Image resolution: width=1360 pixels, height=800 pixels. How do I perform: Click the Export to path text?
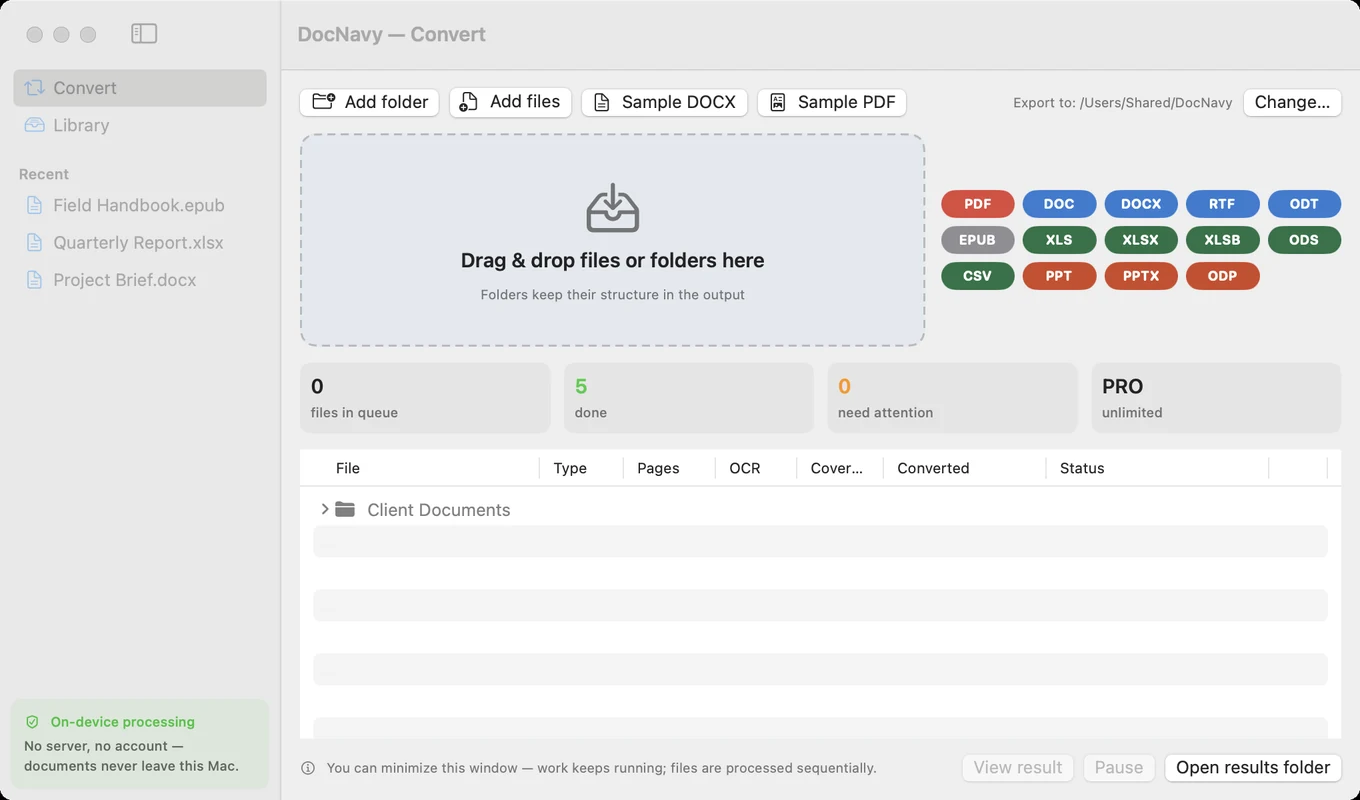1123,102
